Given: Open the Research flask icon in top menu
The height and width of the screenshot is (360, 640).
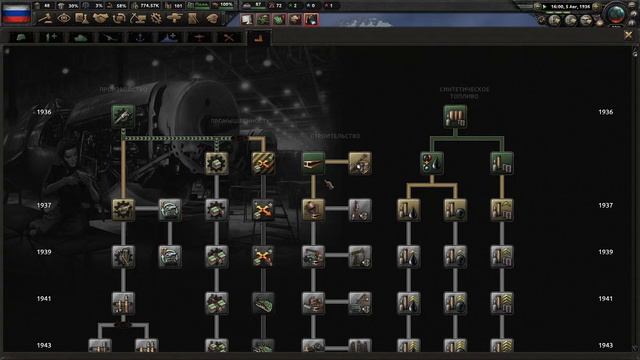Looking at the screenshot, I should pyautogui.click(x=82, y=19).
